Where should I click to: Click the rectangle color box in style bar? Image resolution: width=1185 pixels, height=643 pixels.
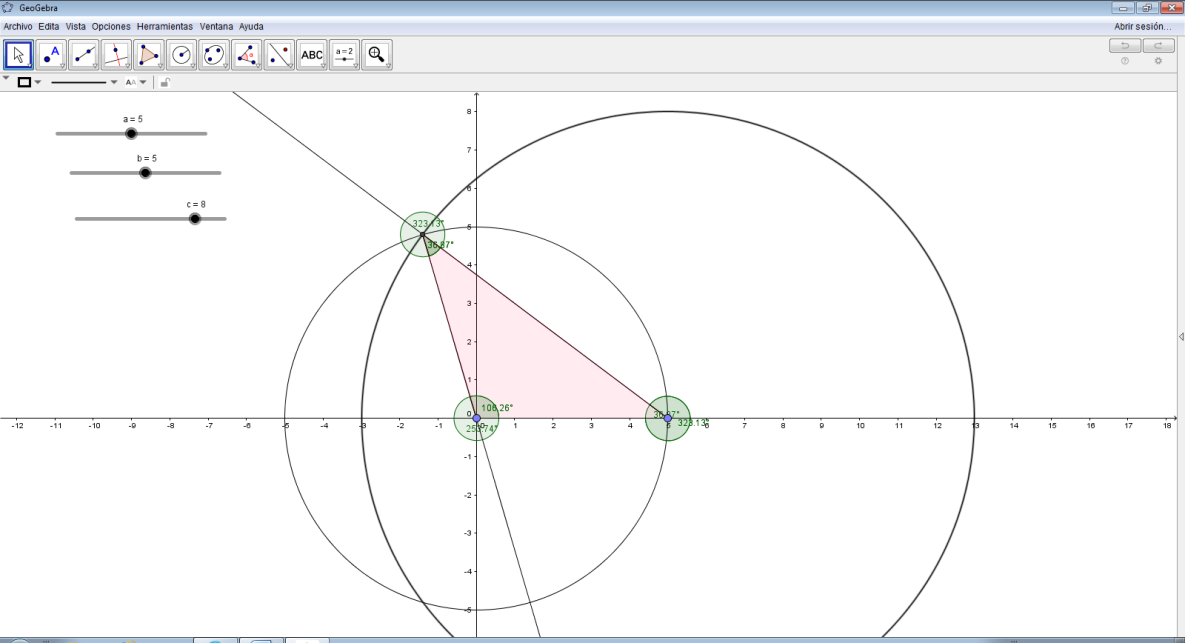24,82
